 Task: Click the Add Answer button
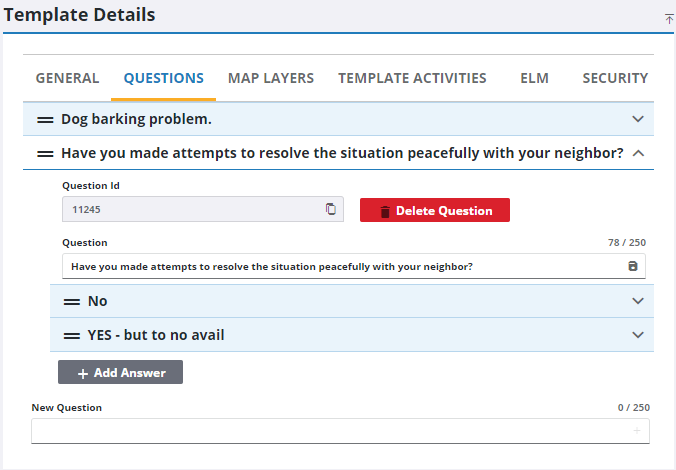120,372
